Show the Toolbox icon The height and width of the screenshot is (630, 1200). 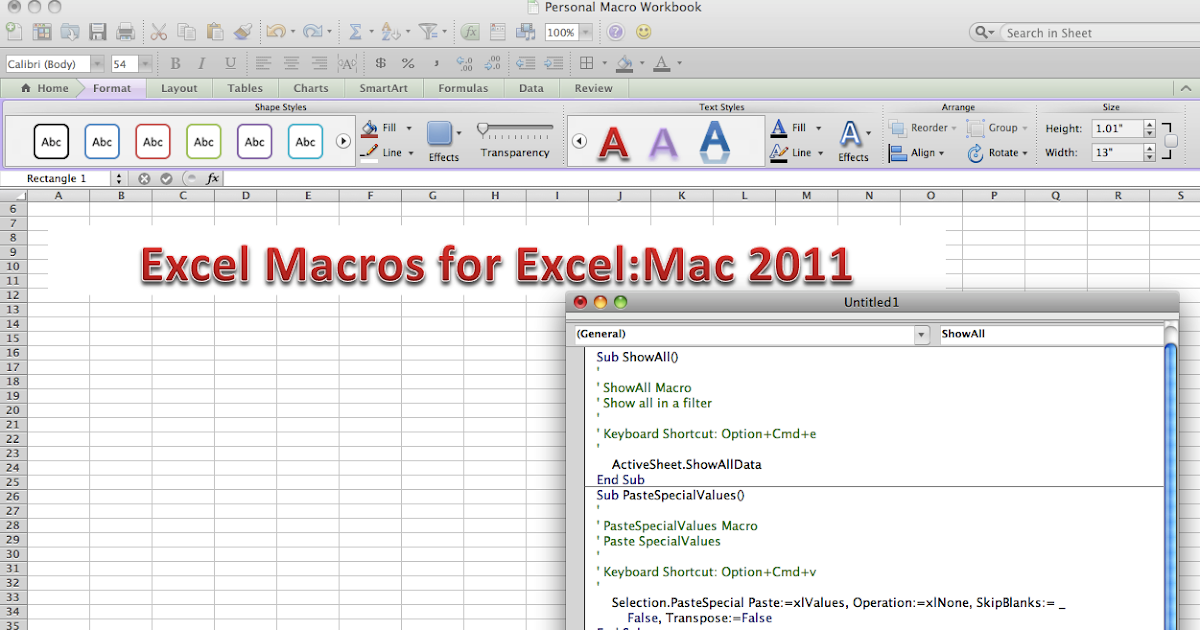498,32
